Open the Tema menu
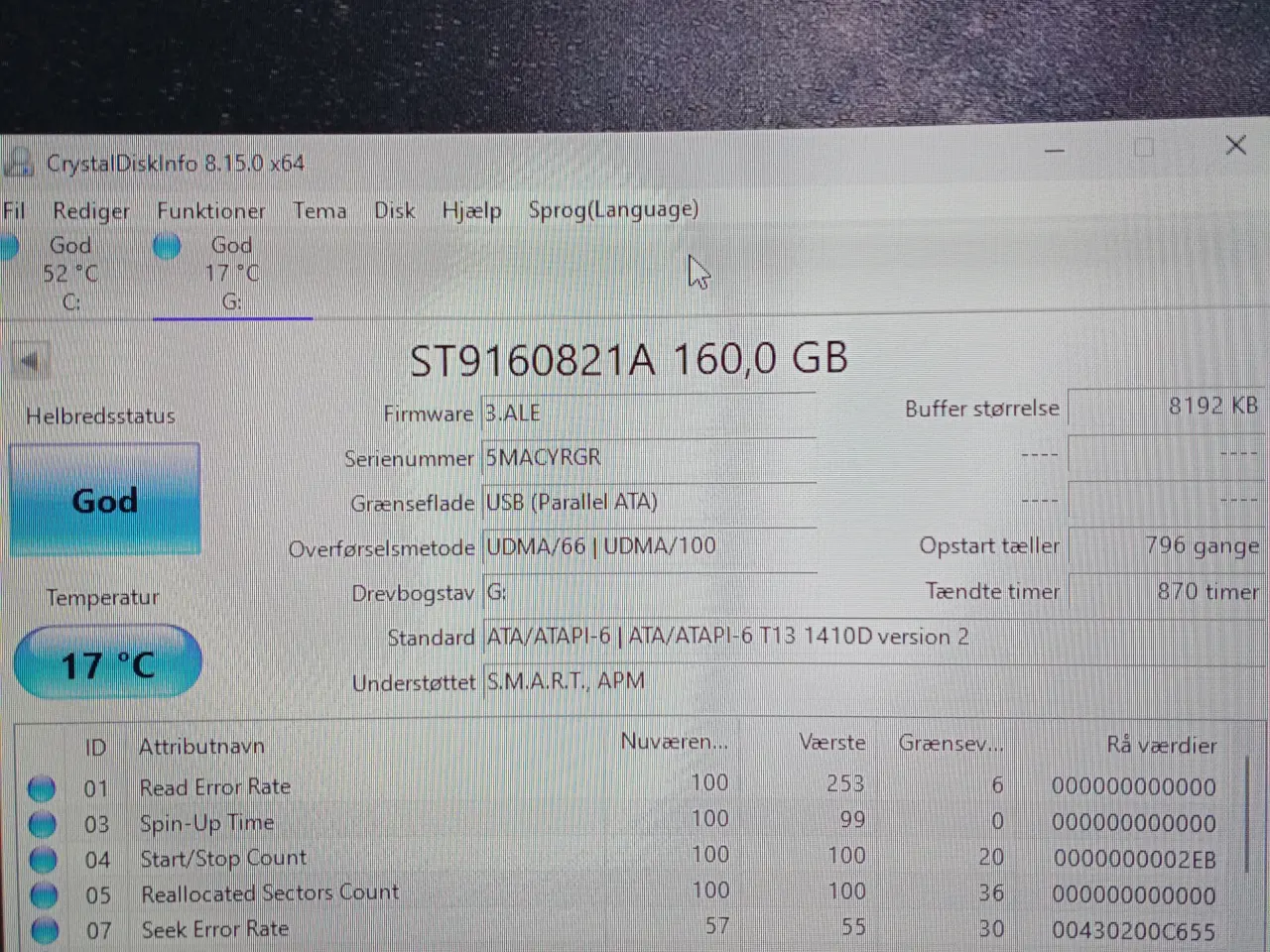This screenshot has height=952, width=1270. click(319, 210)
